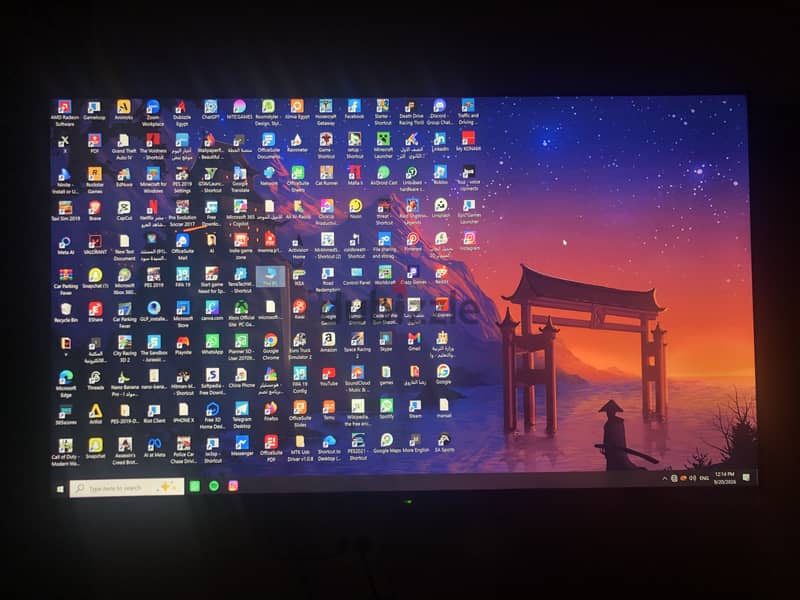The image size is (800, 600).
Task: Select the WhatsApp desktop icon
Action: 212,344
